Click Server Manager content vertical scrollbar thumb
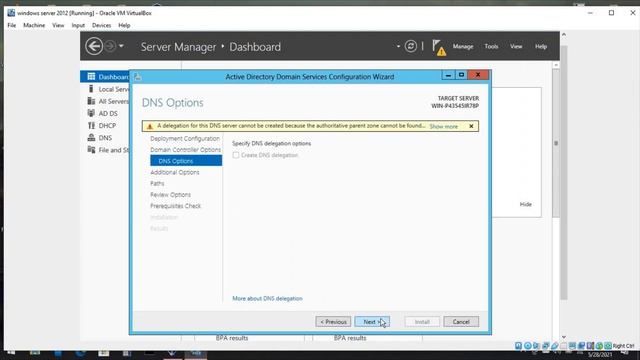The width and height of the screenshot is (640, 360). 556,143
